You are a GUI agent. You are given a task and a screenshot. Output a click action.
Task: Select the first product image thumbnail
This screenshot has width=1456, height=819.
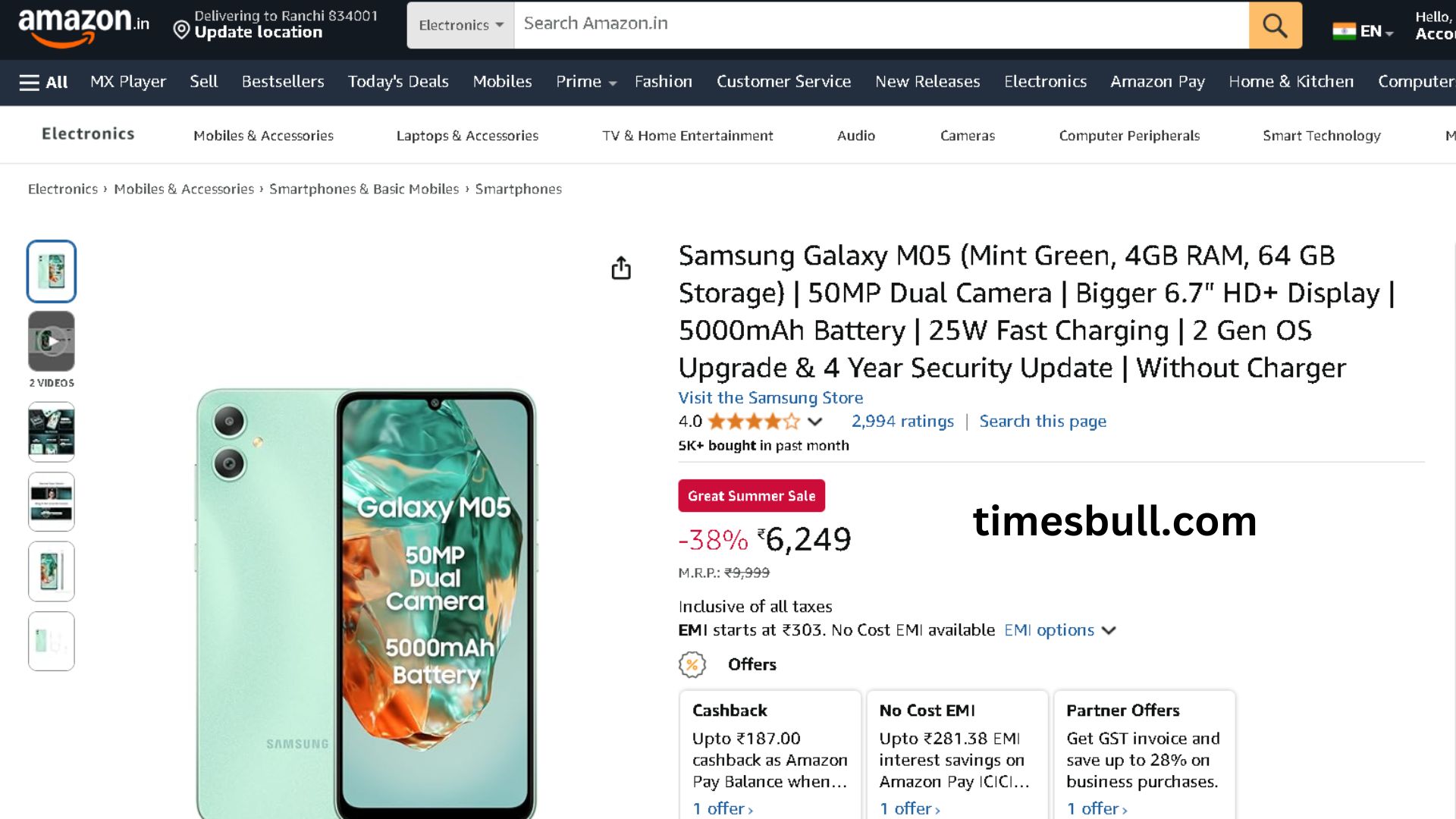(52, 271)
